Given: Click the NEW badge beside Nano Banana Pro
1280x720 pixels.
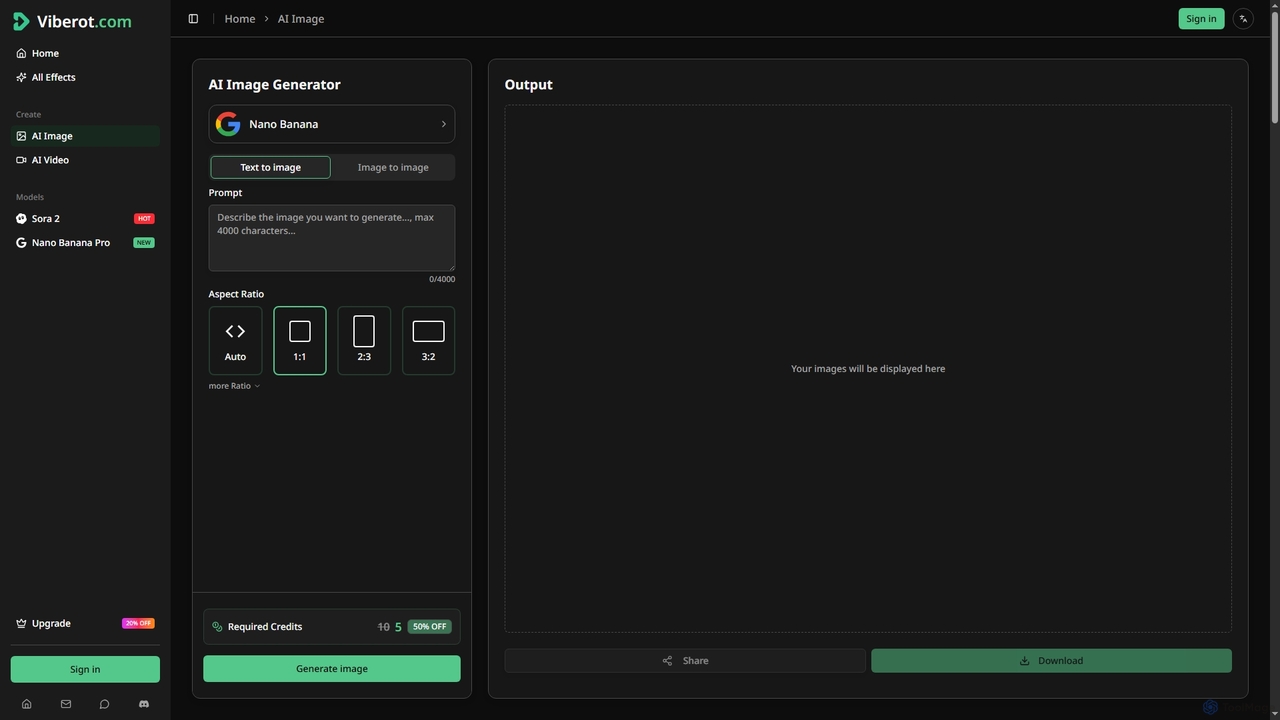Looking at the screenshot, I should point(144,242).
